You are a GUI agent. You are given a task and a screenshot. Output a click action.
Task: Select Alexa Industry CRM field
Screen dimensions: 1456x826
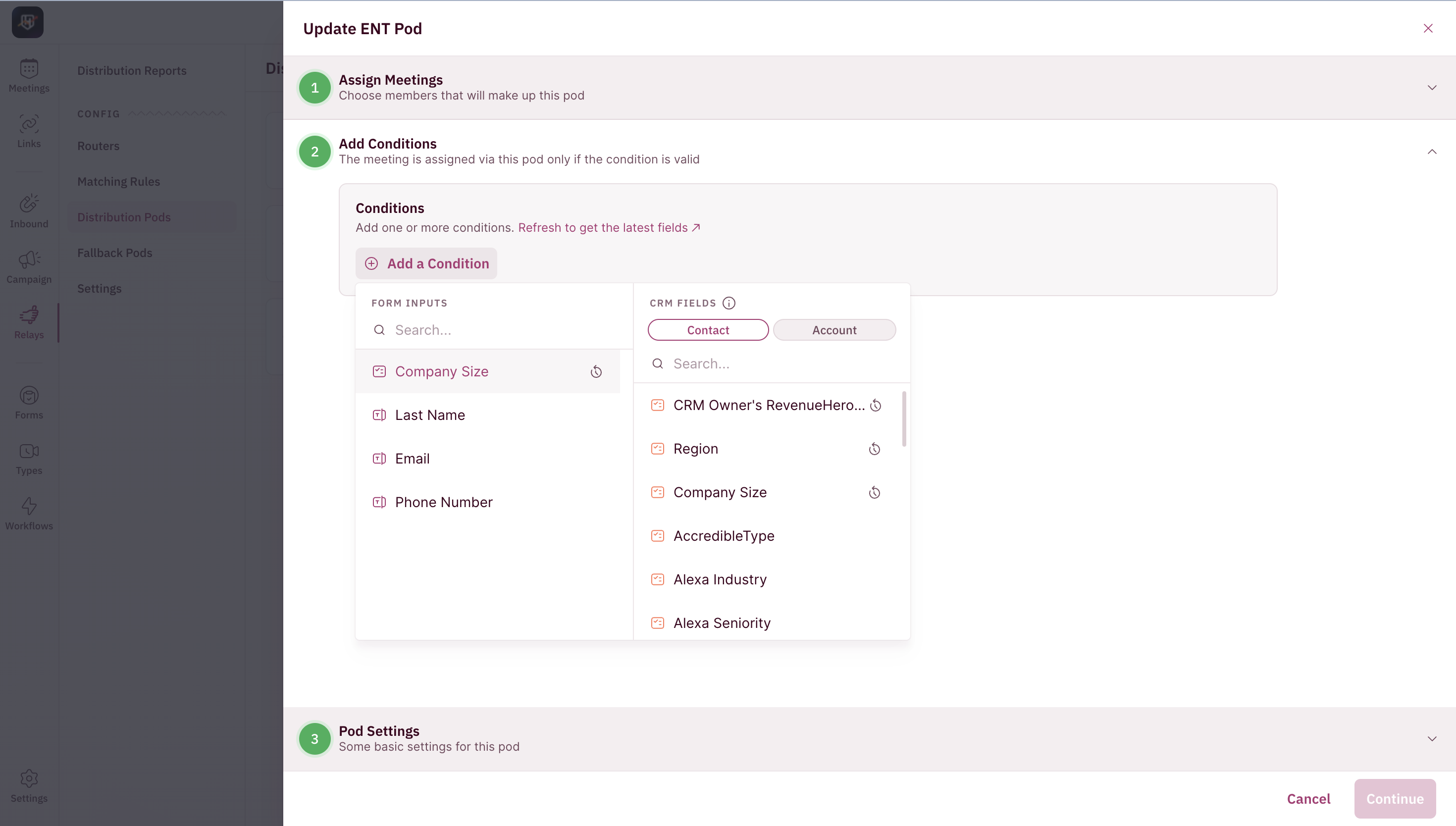click(x=767, y=579)
